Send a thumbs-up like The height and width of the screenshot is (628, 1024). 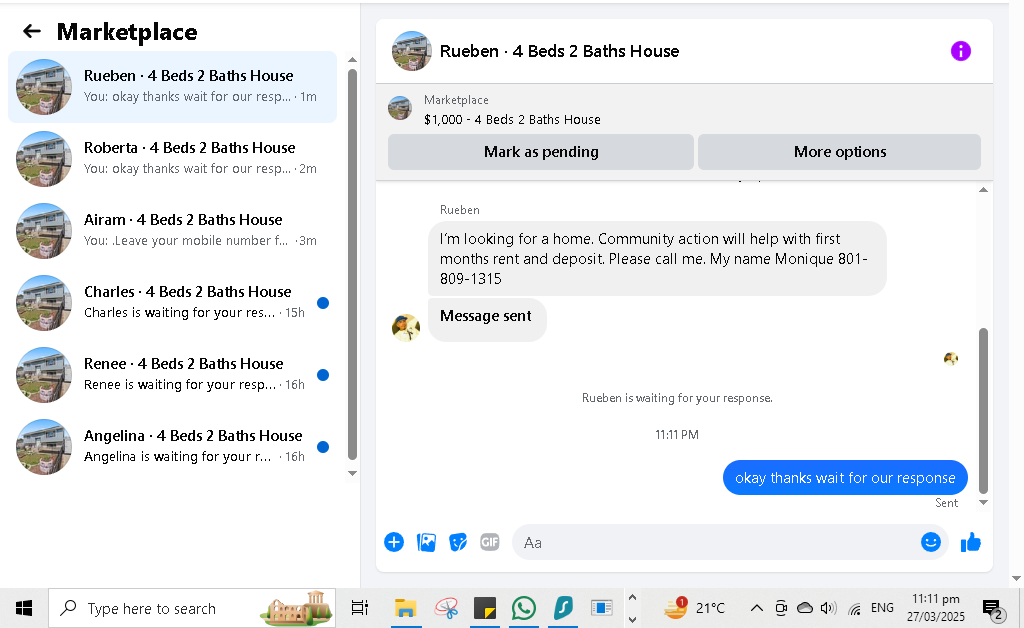(970, 542)
